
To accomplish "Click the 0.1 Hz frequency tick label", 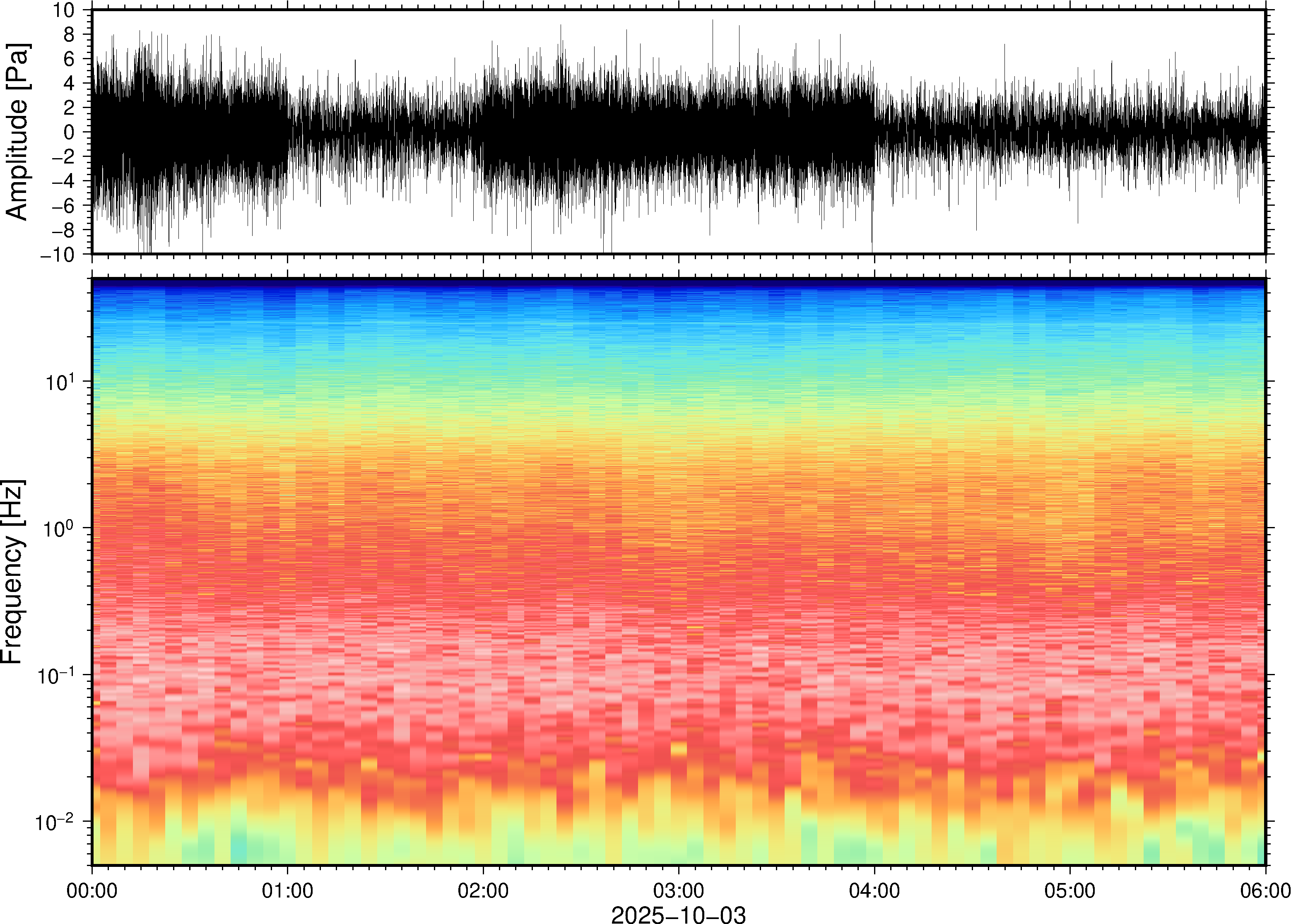I will point(56,675).
